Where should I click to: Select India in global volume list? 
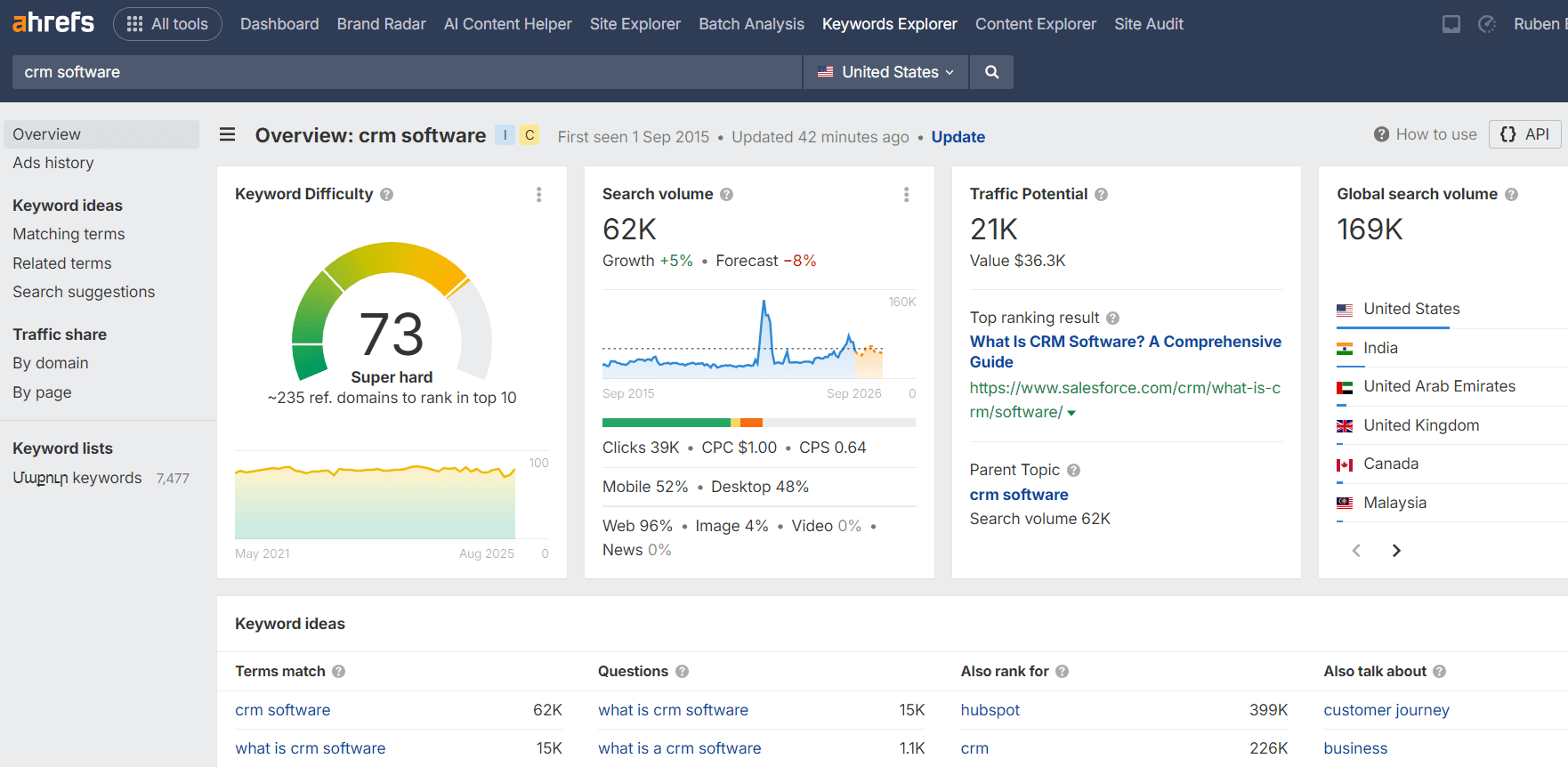click(x=1380, y=348)
